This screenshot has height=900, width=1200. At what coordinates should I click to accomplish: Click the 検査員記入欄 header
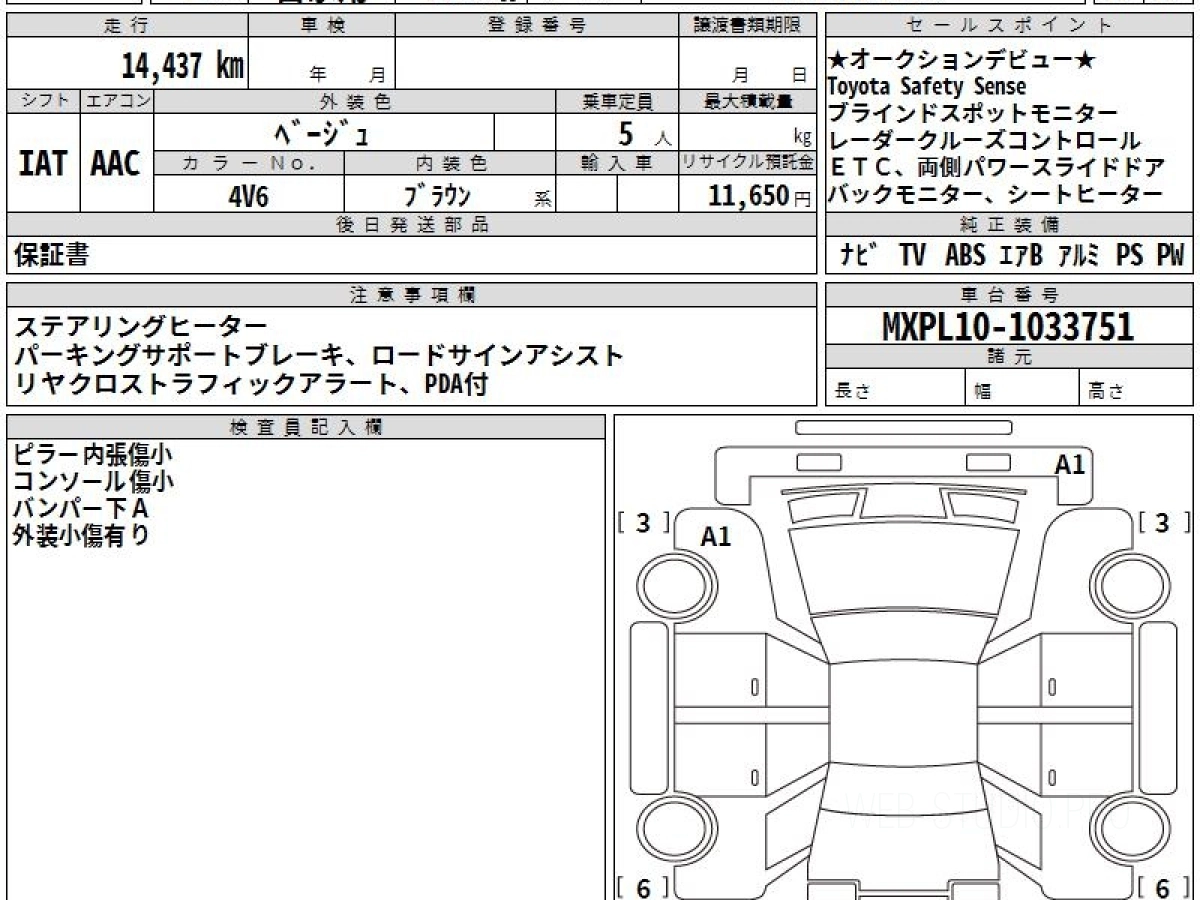click(306, 426)
